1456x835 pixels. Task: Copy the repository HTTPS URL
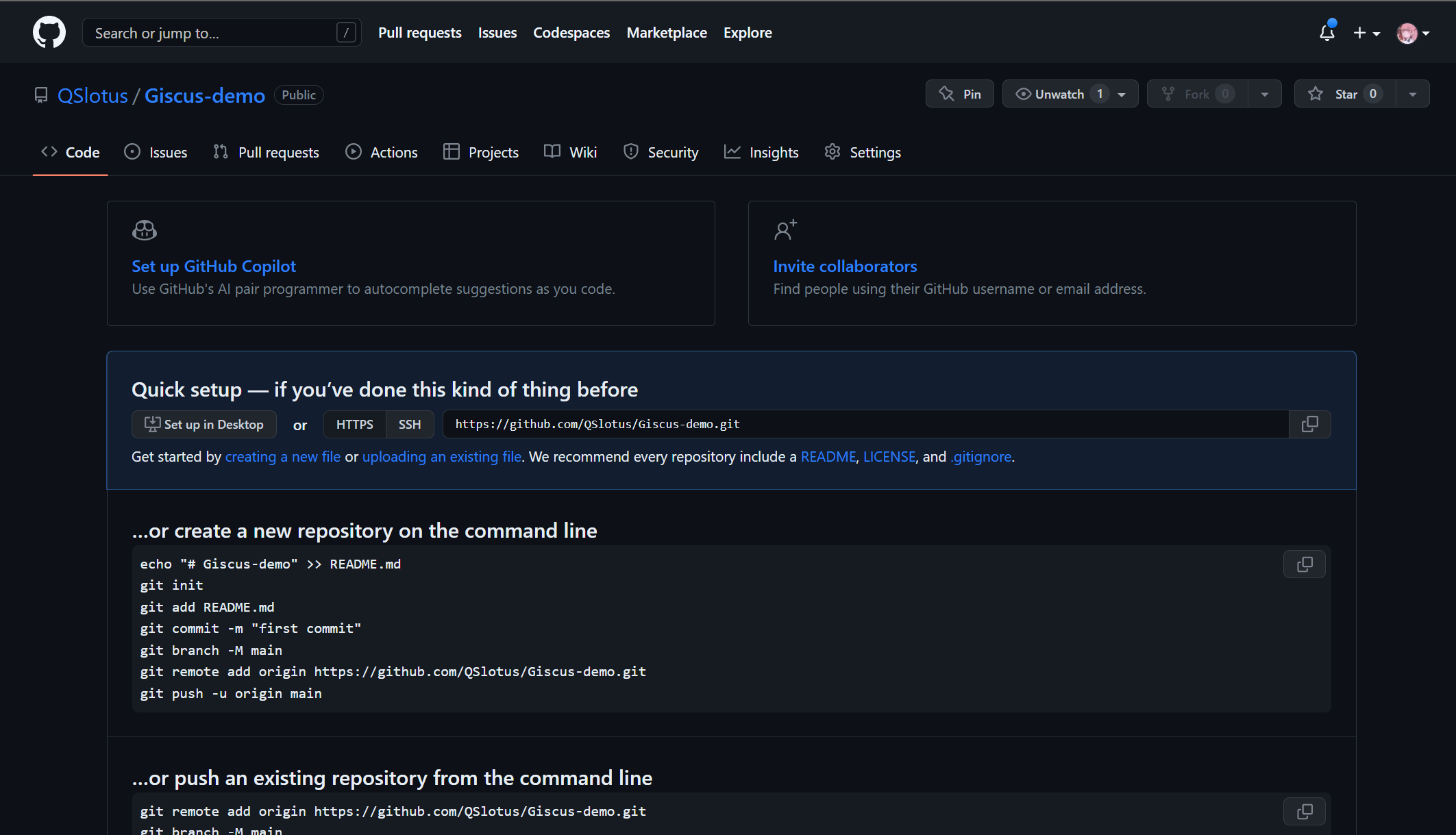pyautogui.click(x=1309, y=424)
